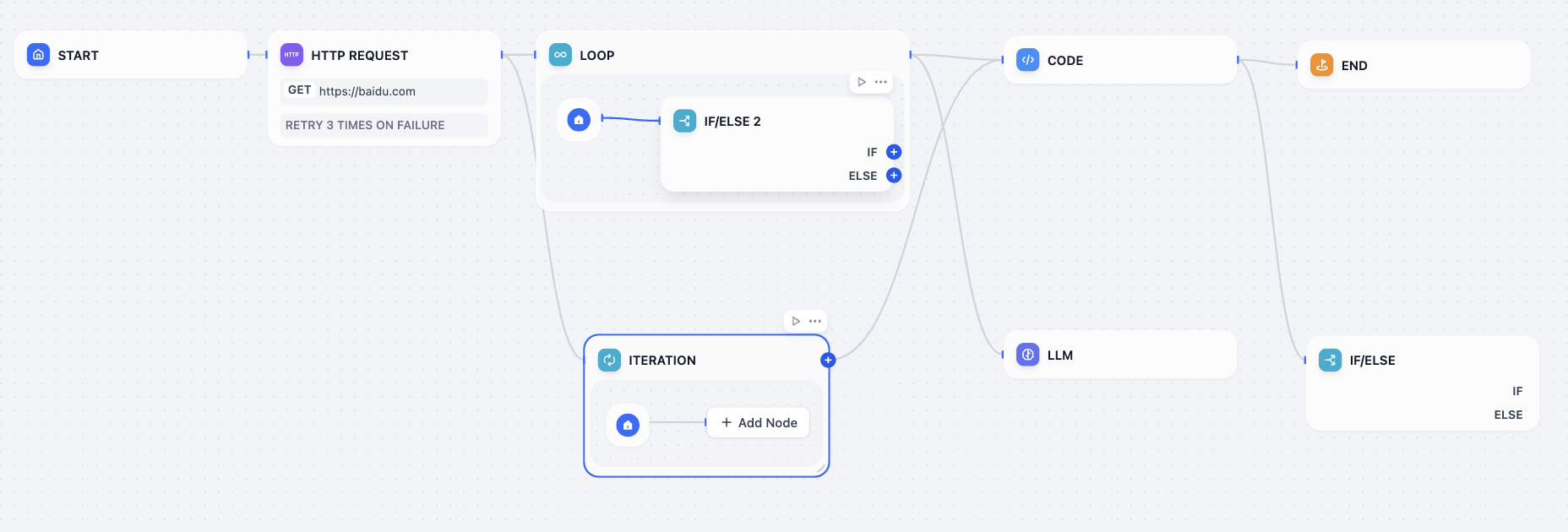This screenshot has width=1568, height=532.
Task: Select the LLM node icon
Action: coord(1027,355)
